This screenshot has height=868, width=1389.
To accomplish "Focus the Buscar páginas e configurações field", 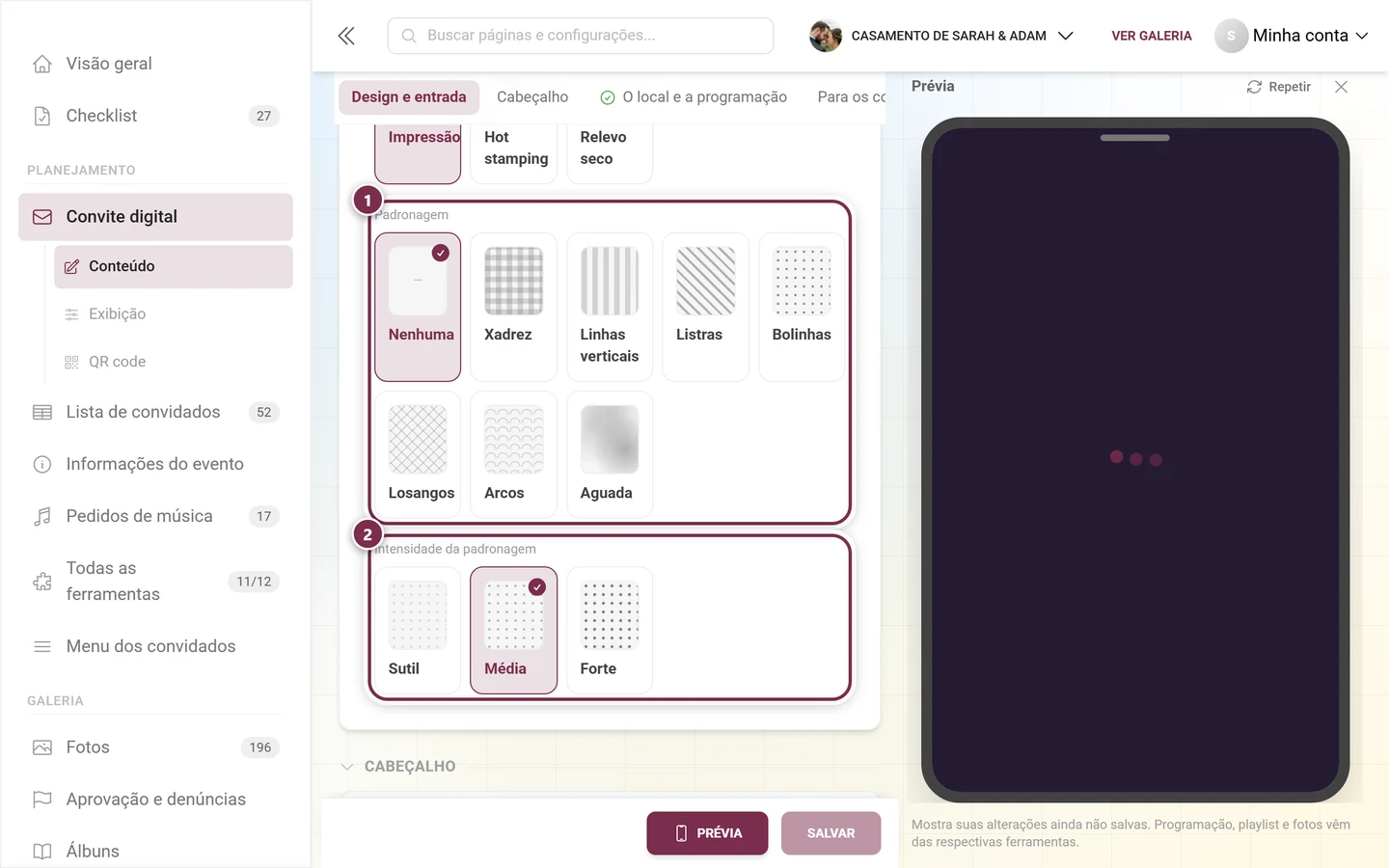I will 581,36.
